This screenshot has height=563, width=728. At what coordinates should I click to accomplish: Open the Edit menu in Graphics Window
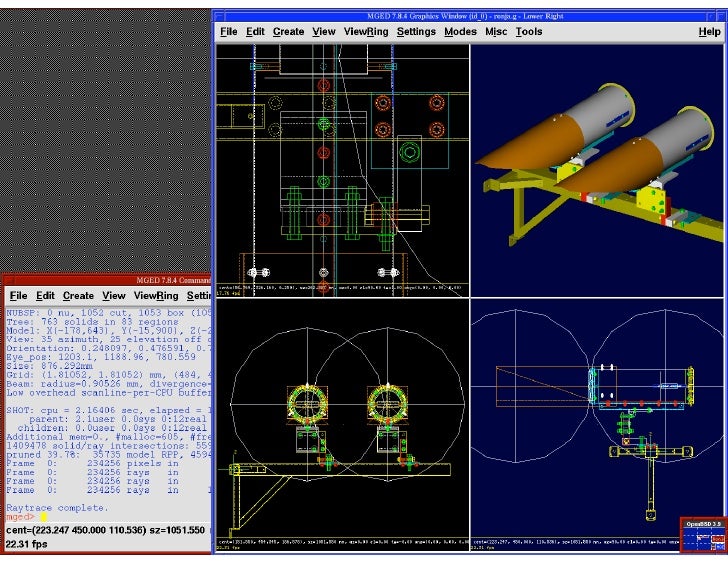pos(256,32)
